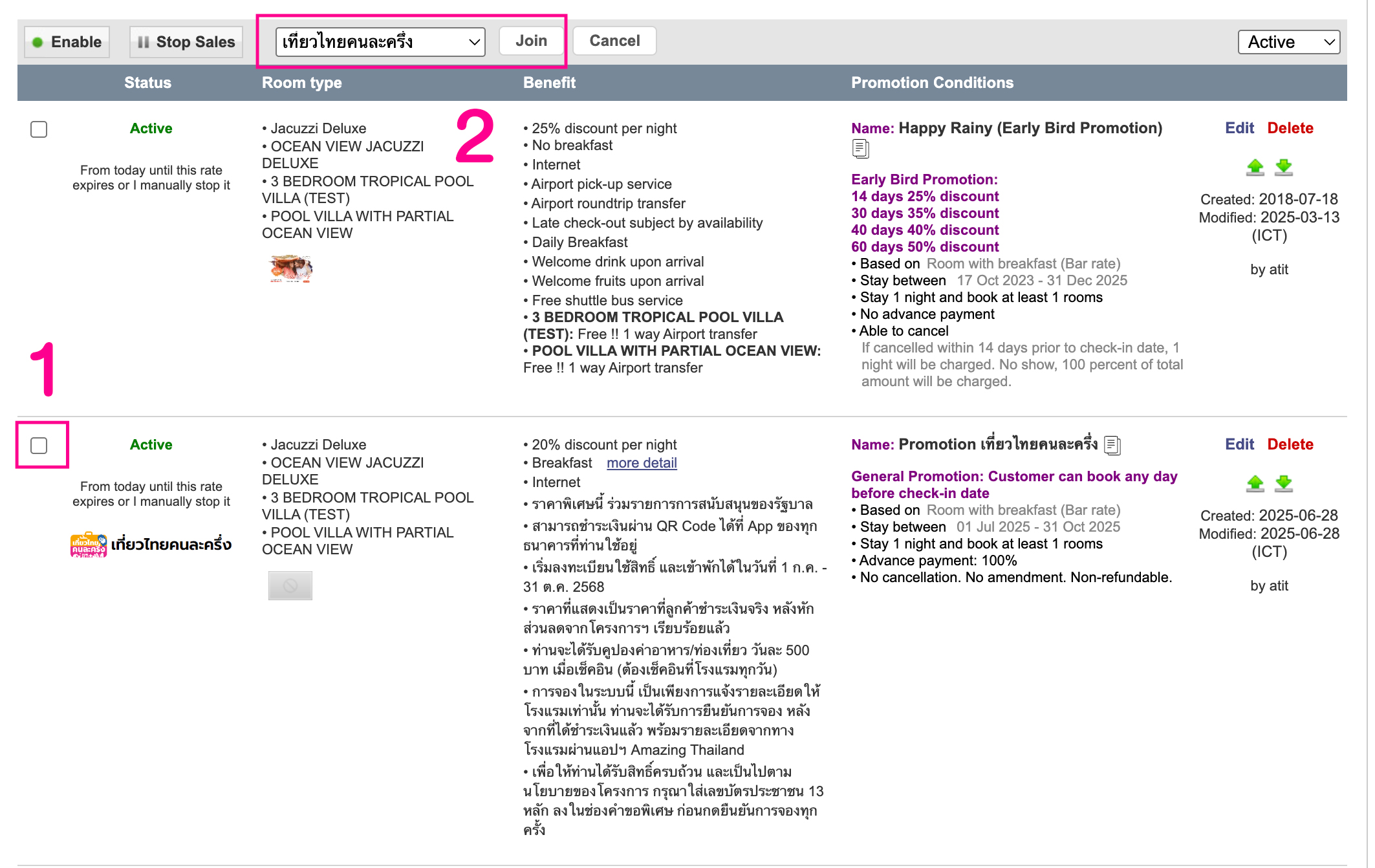Open the Happy Rainy promotion thumbnail image
This screenshot has width=1375, height=868.
(x=290, y=268)
